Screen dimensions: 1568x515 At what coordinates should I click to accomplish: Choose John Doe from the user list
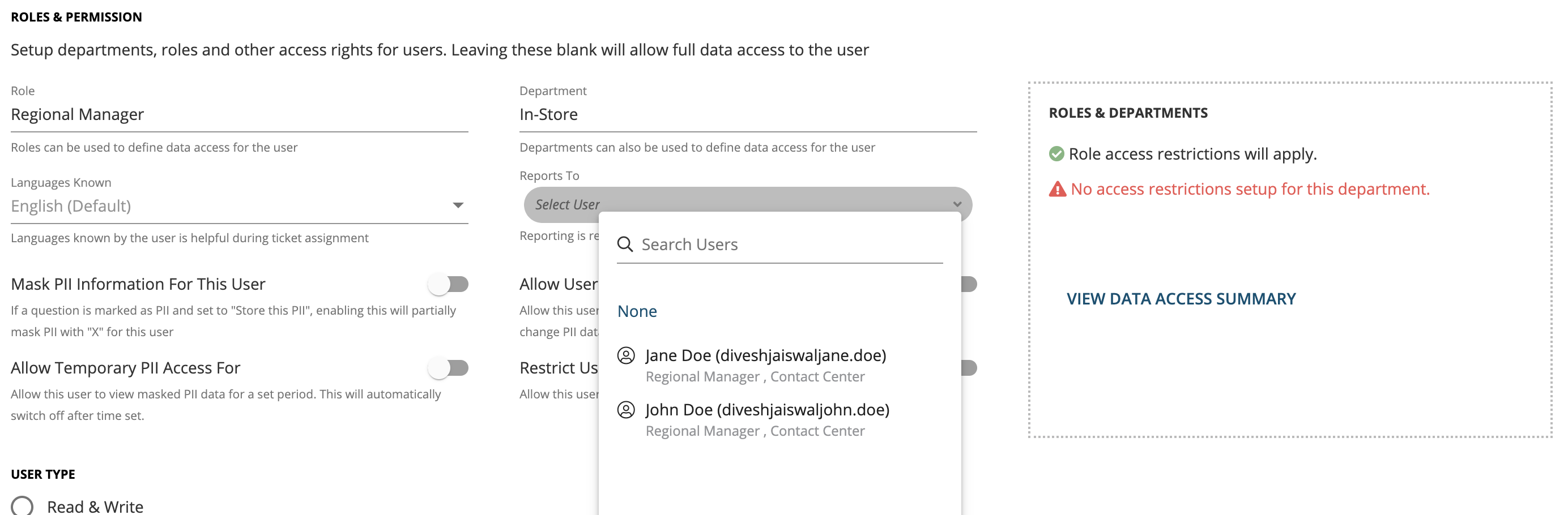(779, 419)
